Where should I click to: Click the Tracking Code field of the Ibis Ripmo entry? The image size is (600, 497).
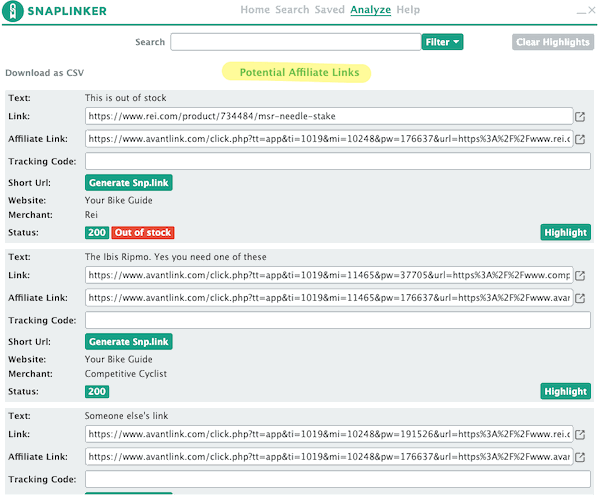pos(338,320)
